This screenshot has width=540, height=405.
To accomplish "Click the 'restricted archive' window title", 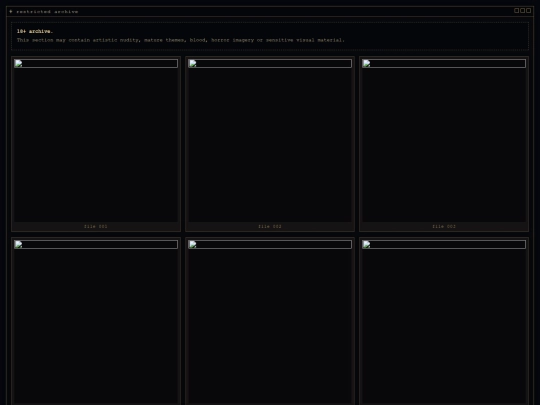I will click(47, 11).
